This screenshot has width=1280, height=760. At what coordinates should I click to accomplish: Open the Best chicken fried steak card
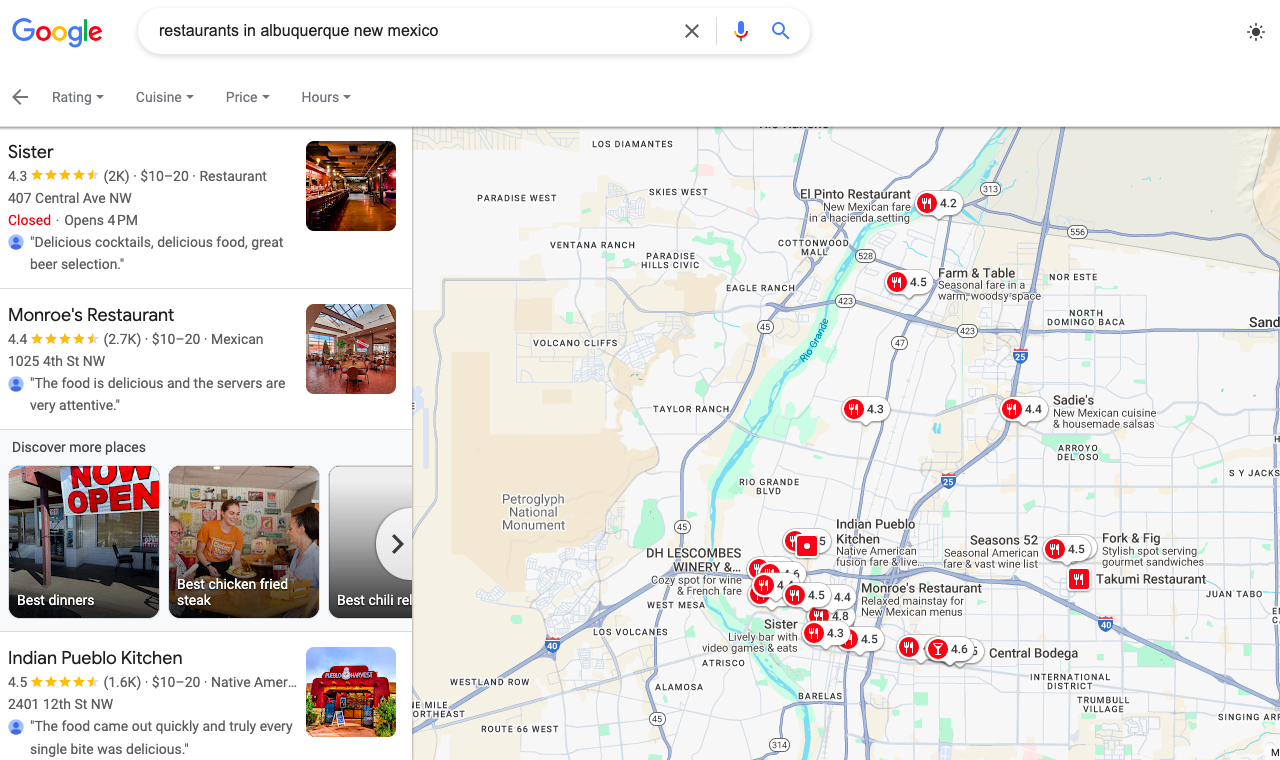[244, 542]
